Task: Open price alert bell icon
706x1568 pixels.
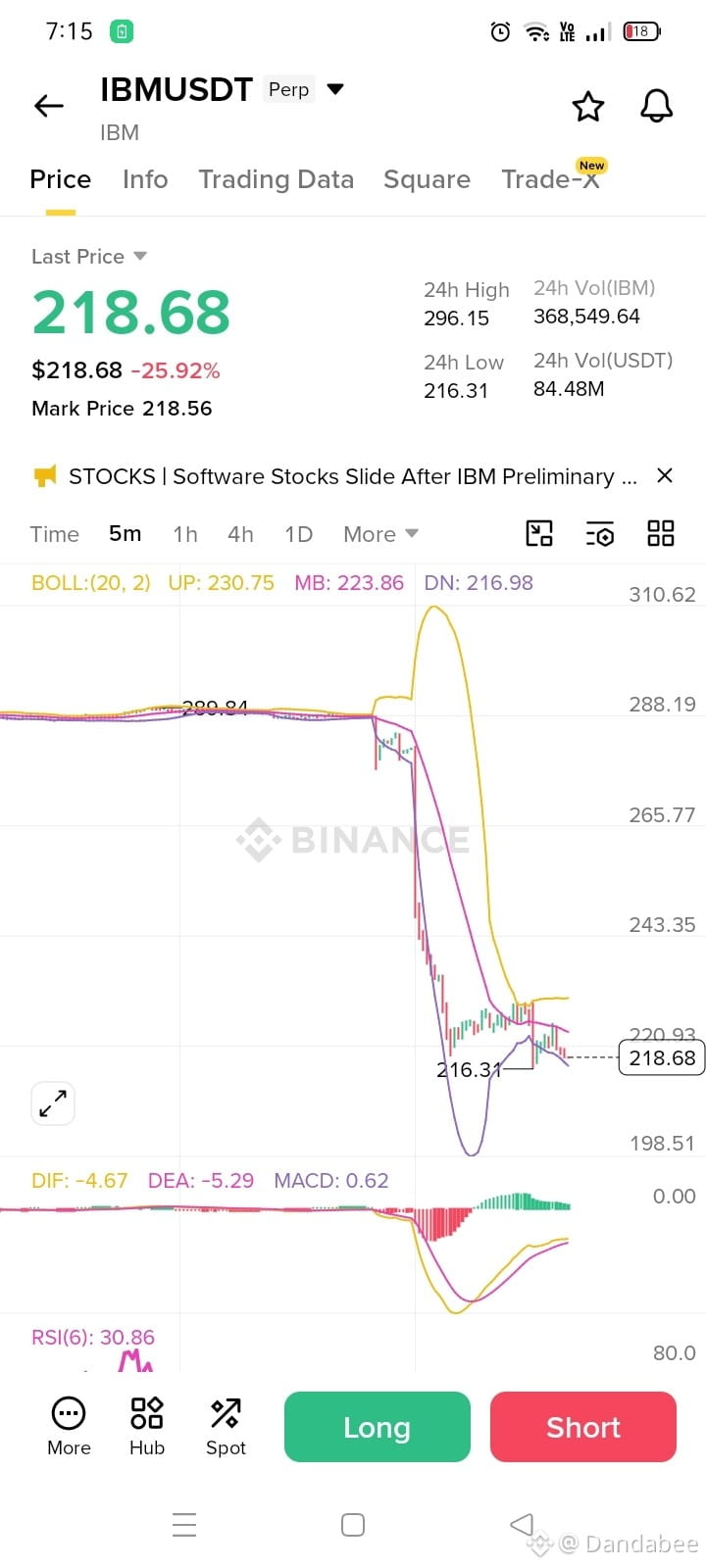Action: click(657, 106)
